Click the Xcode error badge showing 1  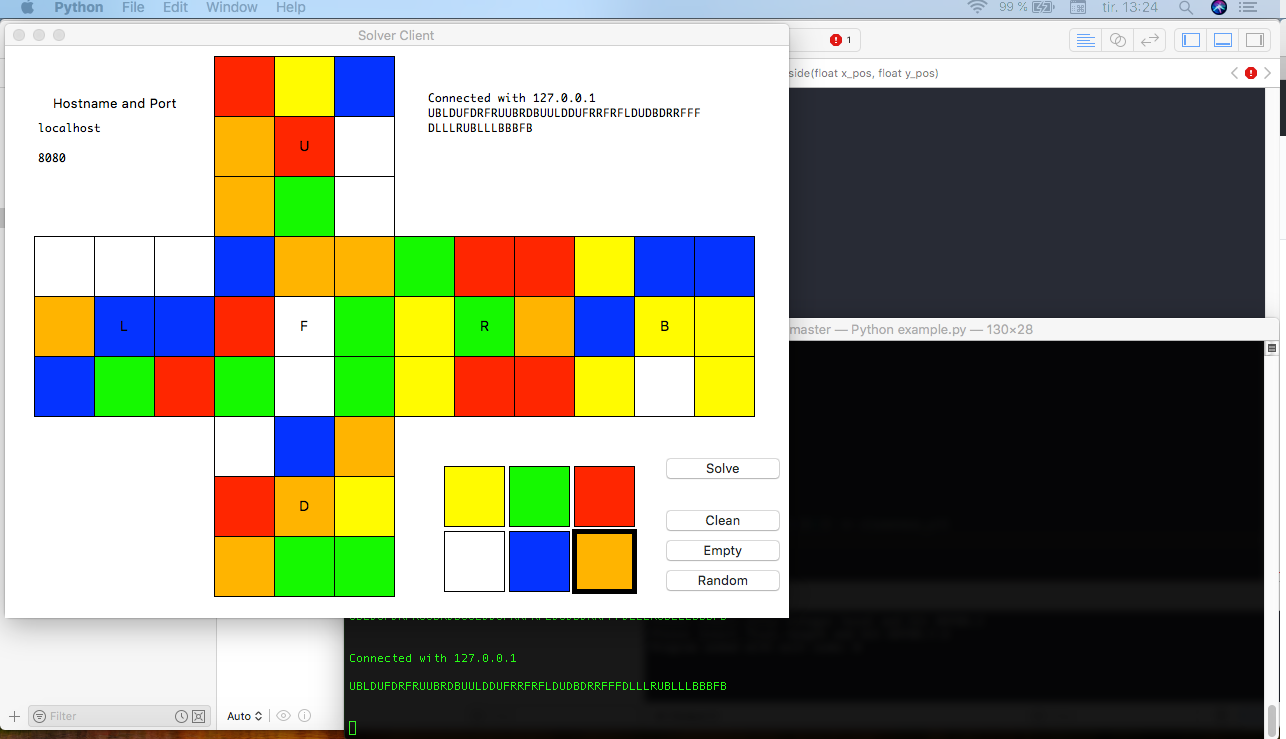[x=841, y=40]
